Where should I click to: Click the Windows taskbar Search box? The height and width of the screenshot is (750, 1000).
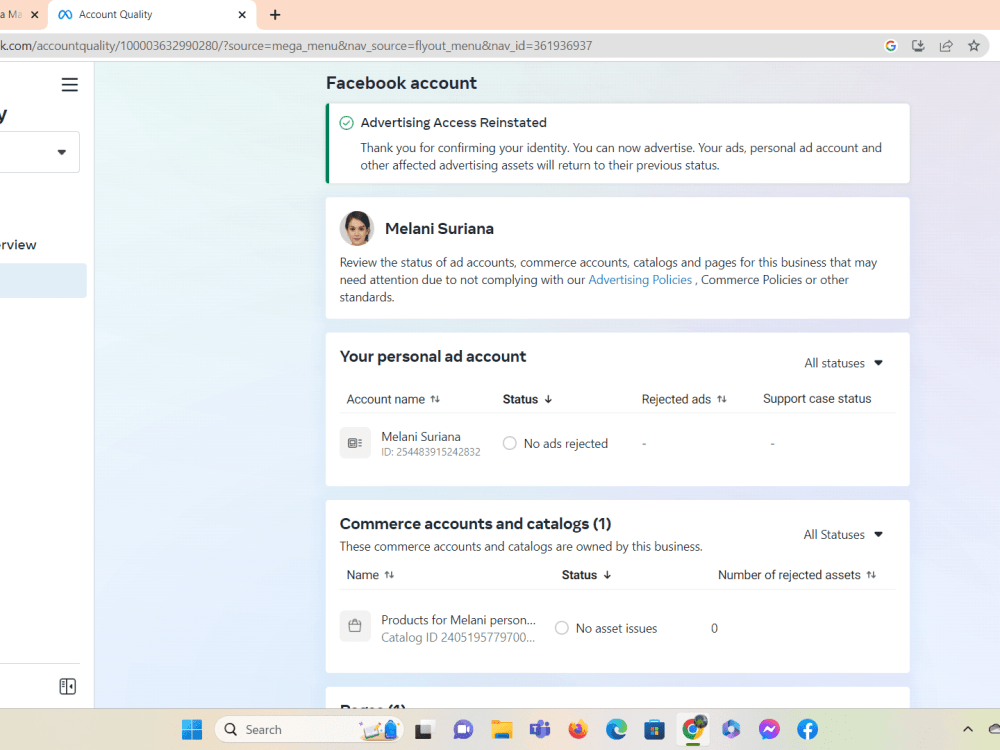click(310, 729)
